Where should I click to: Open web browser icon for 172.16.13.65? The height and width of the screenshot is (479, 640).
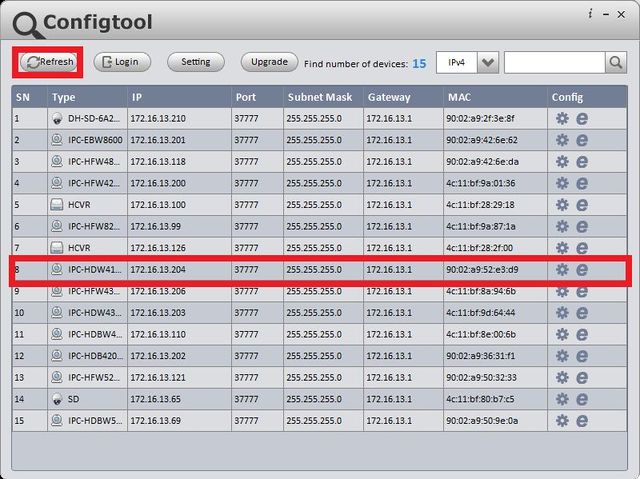(582, 399)
